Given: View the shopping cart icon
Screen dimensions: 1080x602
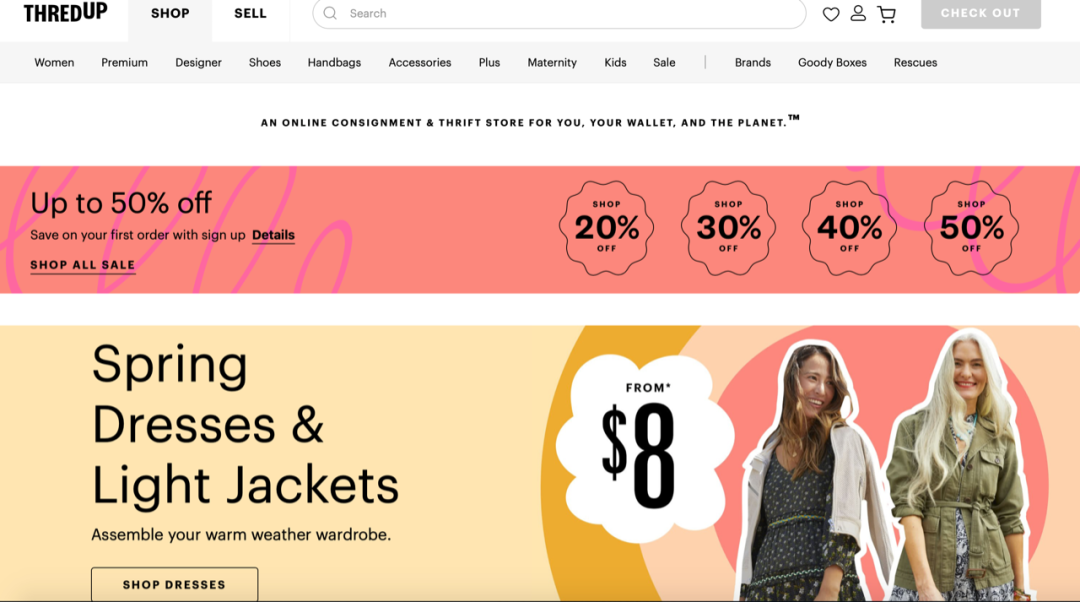Looking at the screenshot, I should [886, 14].
